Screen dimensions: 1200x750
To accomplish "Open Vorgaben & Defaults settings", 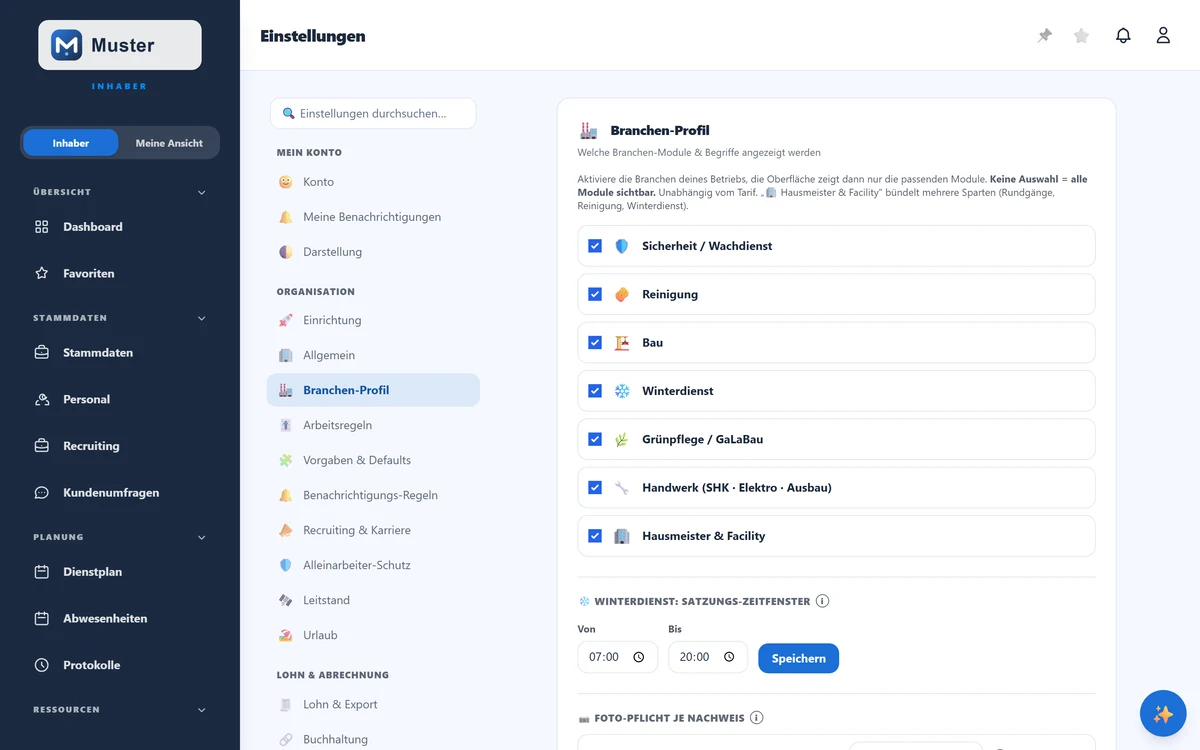I will (x=373, y=460).
